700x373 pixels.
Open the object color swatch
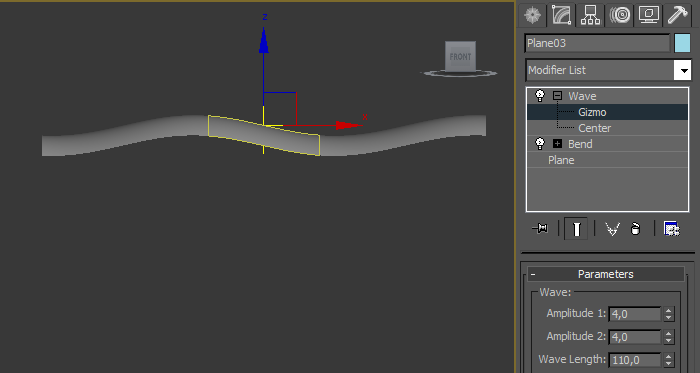(x=683, y=43)
